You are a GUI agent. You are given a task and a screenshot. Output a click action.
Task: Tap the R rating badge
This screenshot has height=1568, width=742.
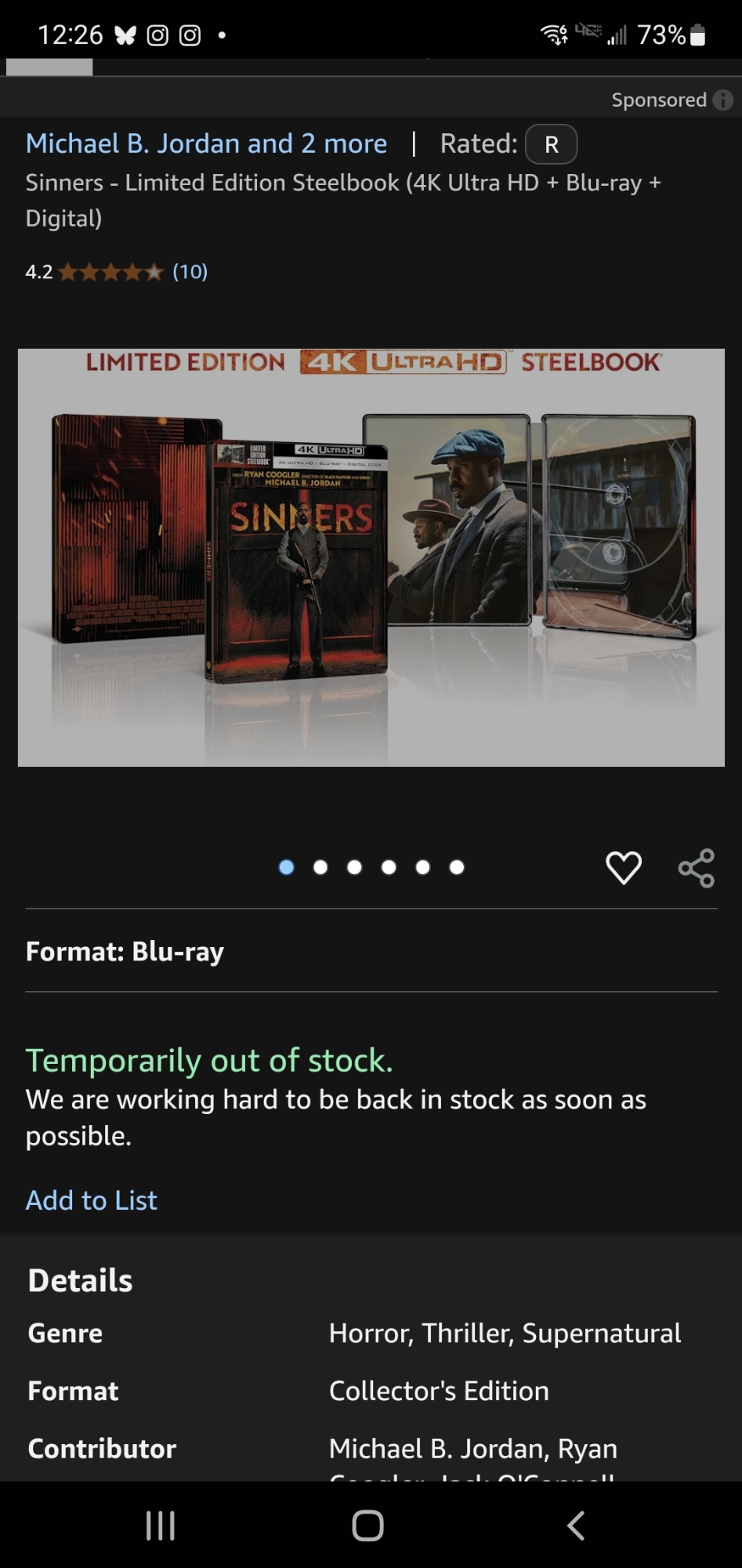pyautogui.click(x=552, y=144)
